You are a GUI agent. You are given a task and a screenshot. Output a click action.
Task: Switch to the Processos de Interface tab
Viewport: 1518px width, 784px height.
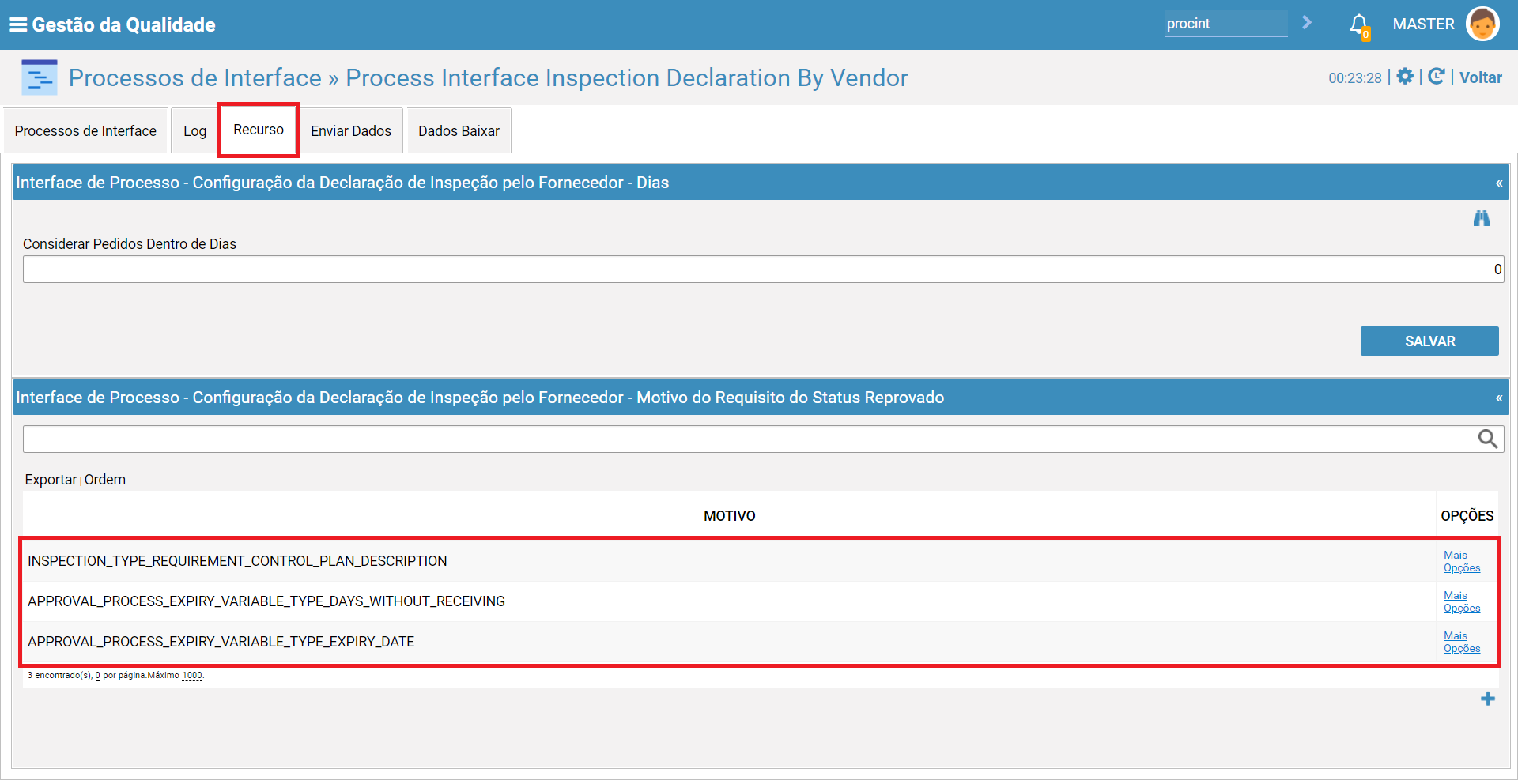[x=85, y=130]
